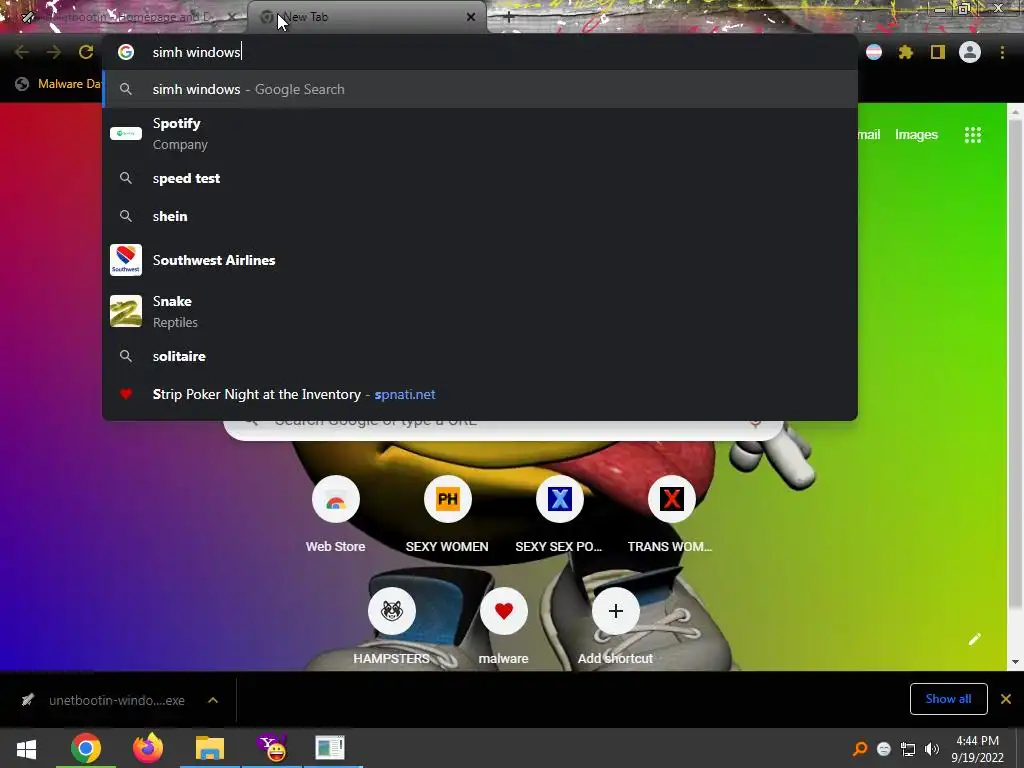Expand the unetbootin download options chevron
Image resolution: width=1024 pixels, height=768 pixels.
(x=213, y=700)
